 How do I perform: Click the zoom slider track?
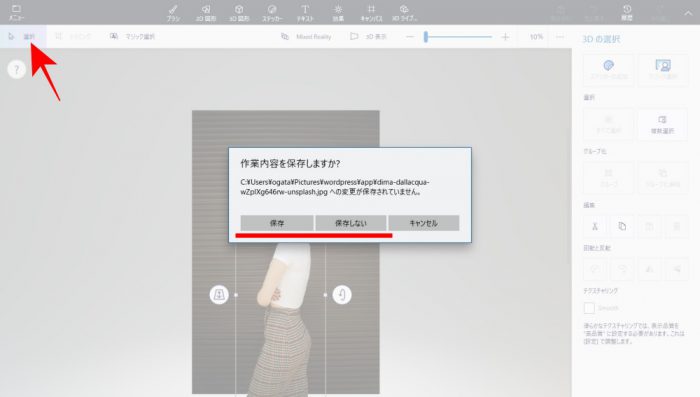458,37
